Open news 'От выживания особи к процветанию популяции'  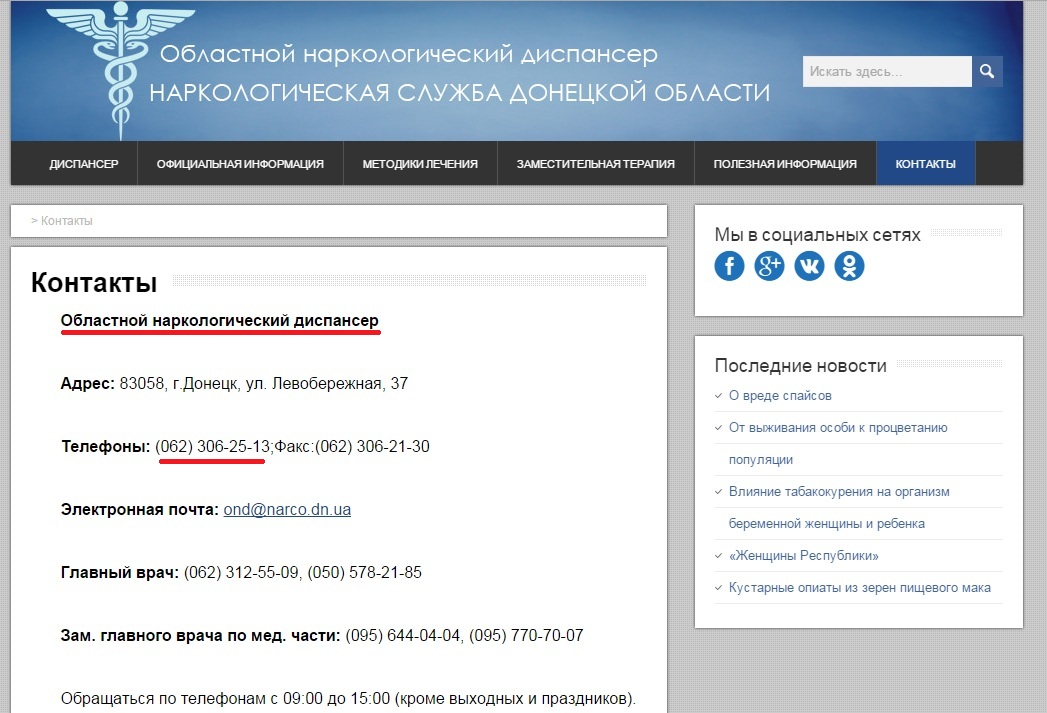(x=838, y=428)
